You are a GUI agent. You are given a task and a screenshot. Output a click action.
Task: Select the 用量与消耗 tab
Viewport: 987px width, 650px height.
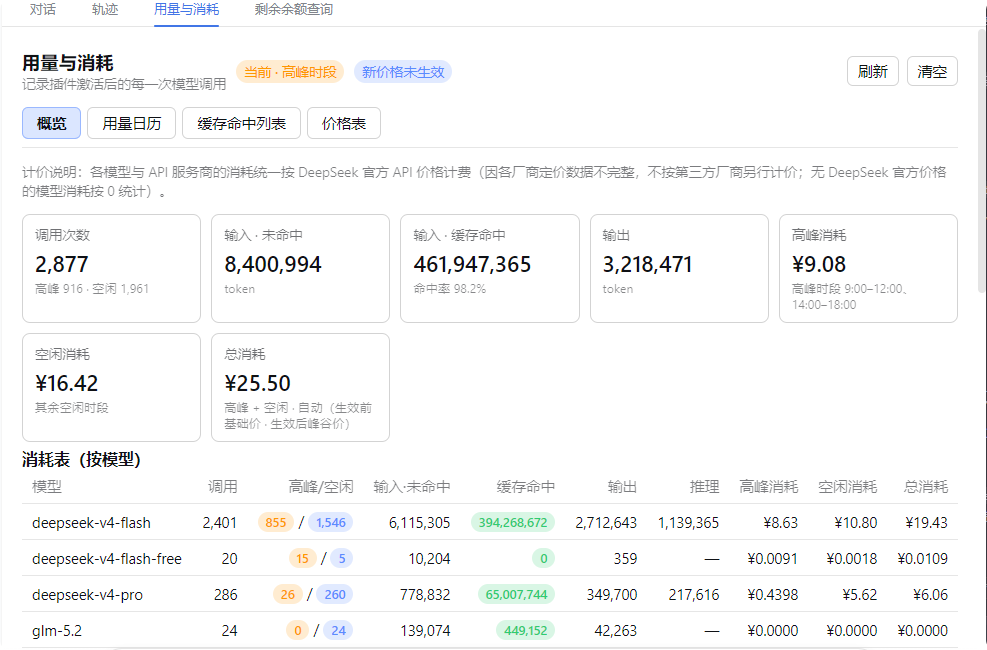pyautogui.click(x=186, y=9)
